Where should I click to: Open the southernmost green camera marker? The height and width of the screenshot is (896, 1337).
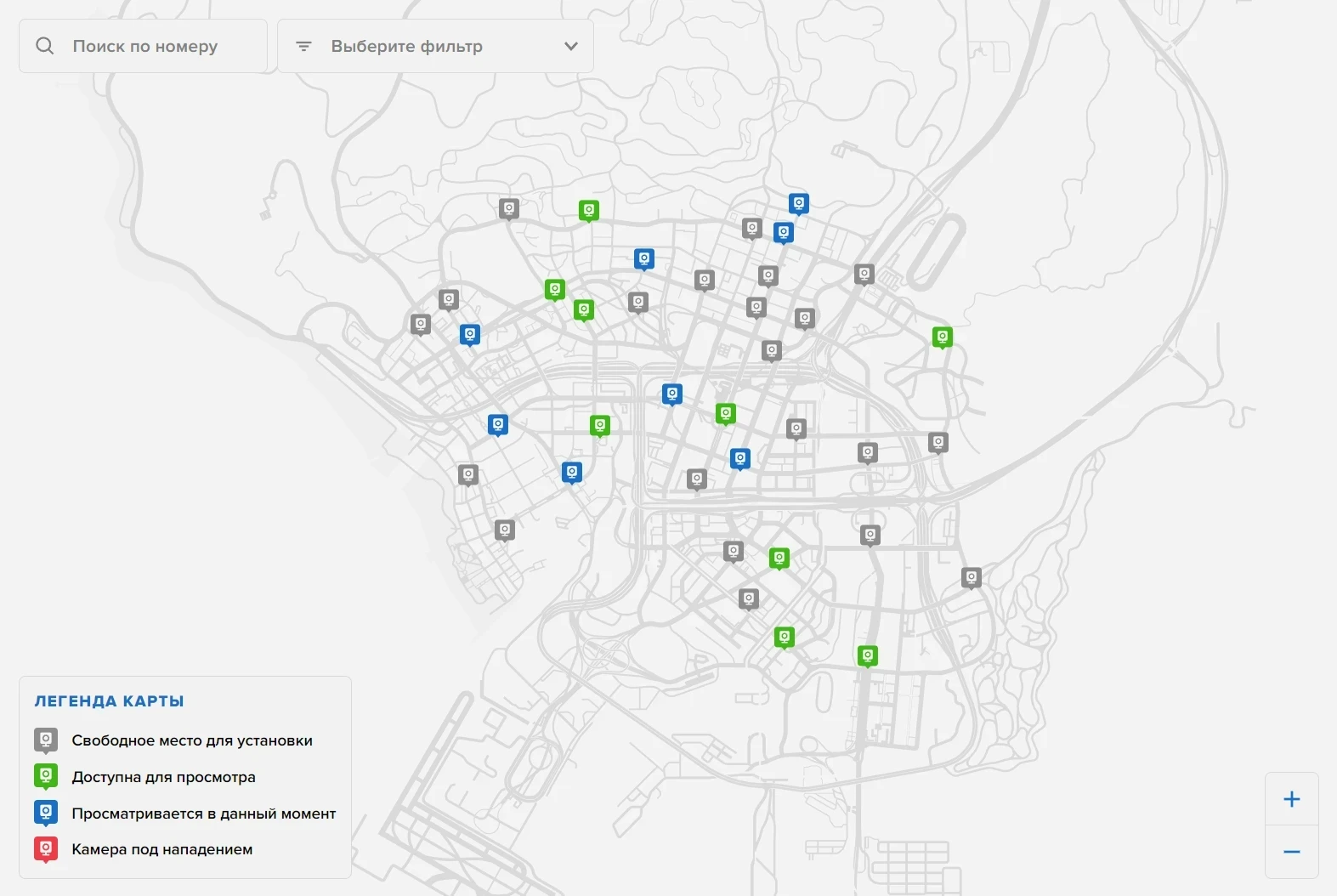coord(867,655)
